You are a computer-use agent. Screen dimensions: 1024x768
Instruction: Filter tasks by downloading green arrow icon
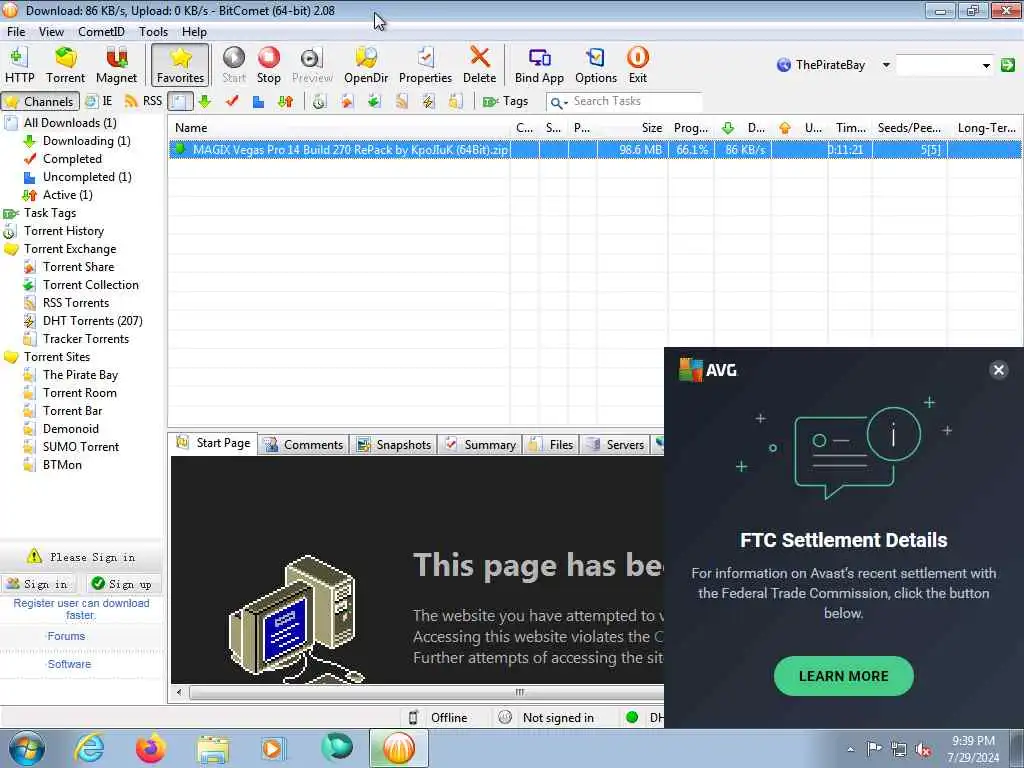204,101
